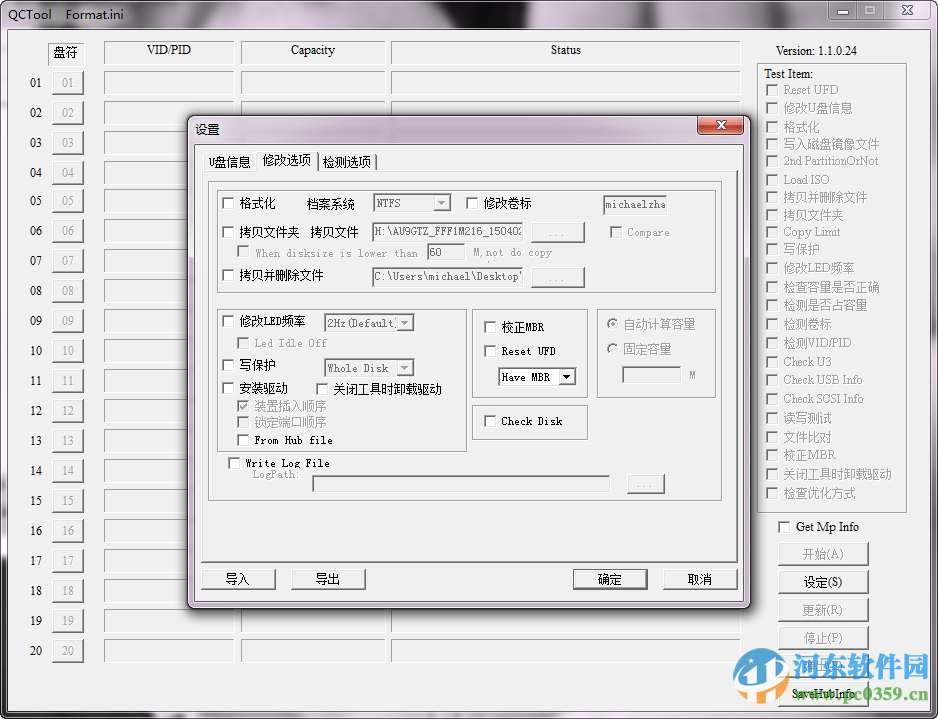Click the browse button next to LogPath
938x719 pixels.
pos(645,483)
